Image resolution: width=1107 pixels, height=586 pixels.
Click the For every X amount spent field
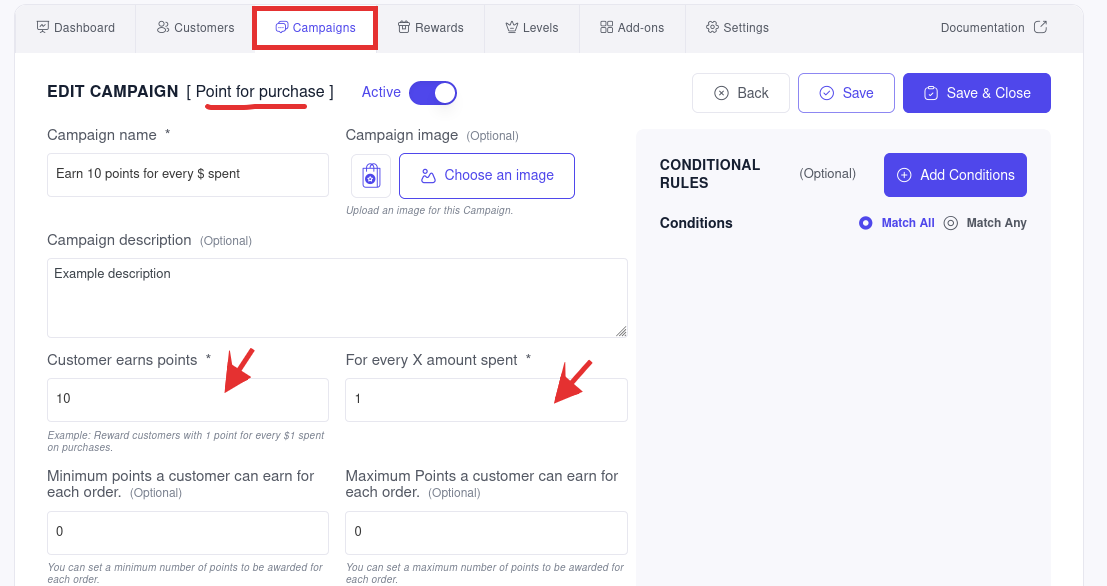click(486, 399)
